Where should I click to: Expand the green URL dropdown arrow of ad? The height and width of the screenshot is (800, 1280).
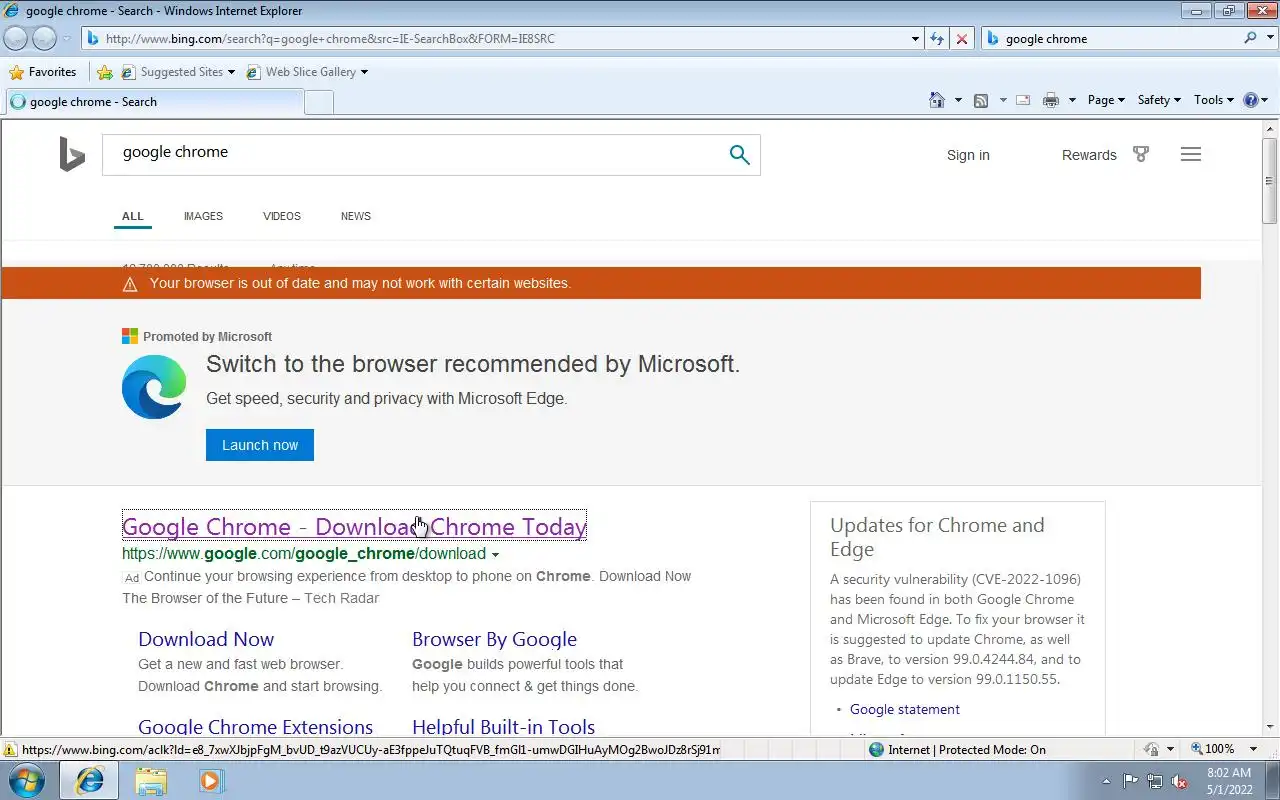click(x=495, y=554)
